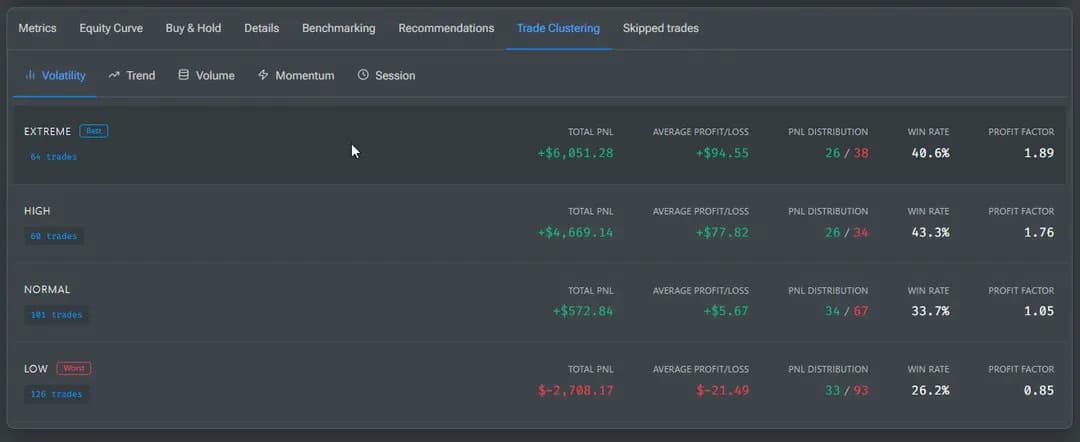Click PNL distribution 33 / 93
1080x442 pixels.
point(847,390)
